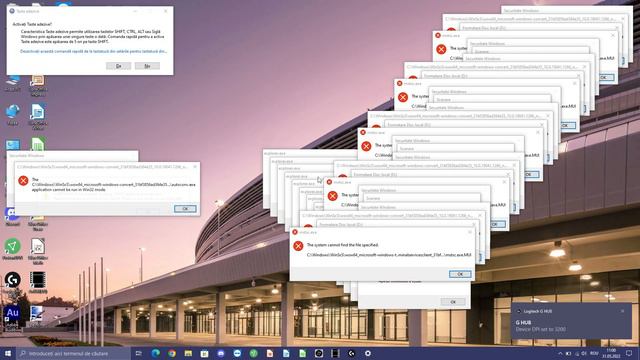The image size is (640, 360).
Task: Open the volume control in the system tray
Action: coord(584,353)
